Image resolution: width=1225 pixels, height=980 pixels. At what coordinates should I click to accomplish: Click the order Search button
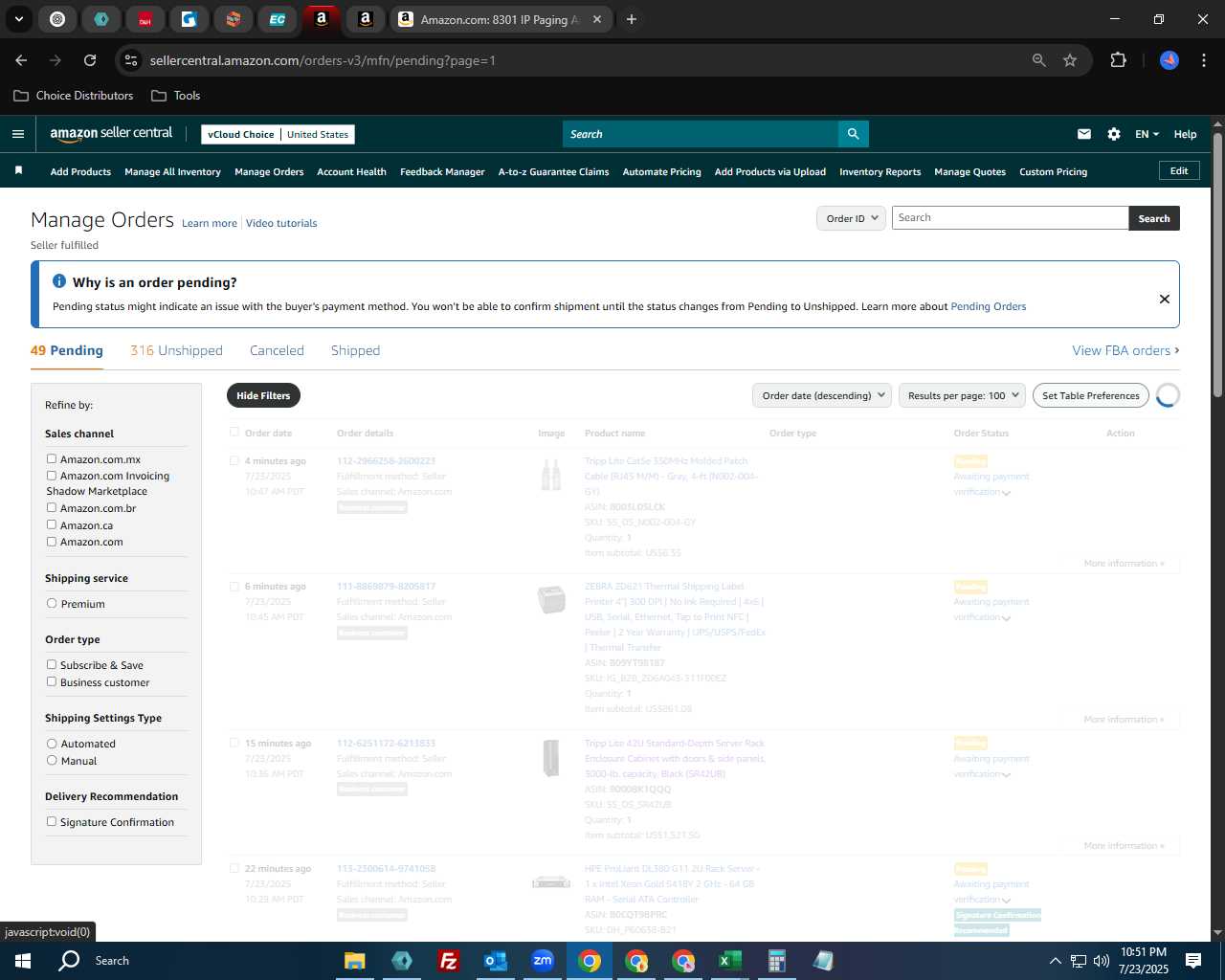1154,218
